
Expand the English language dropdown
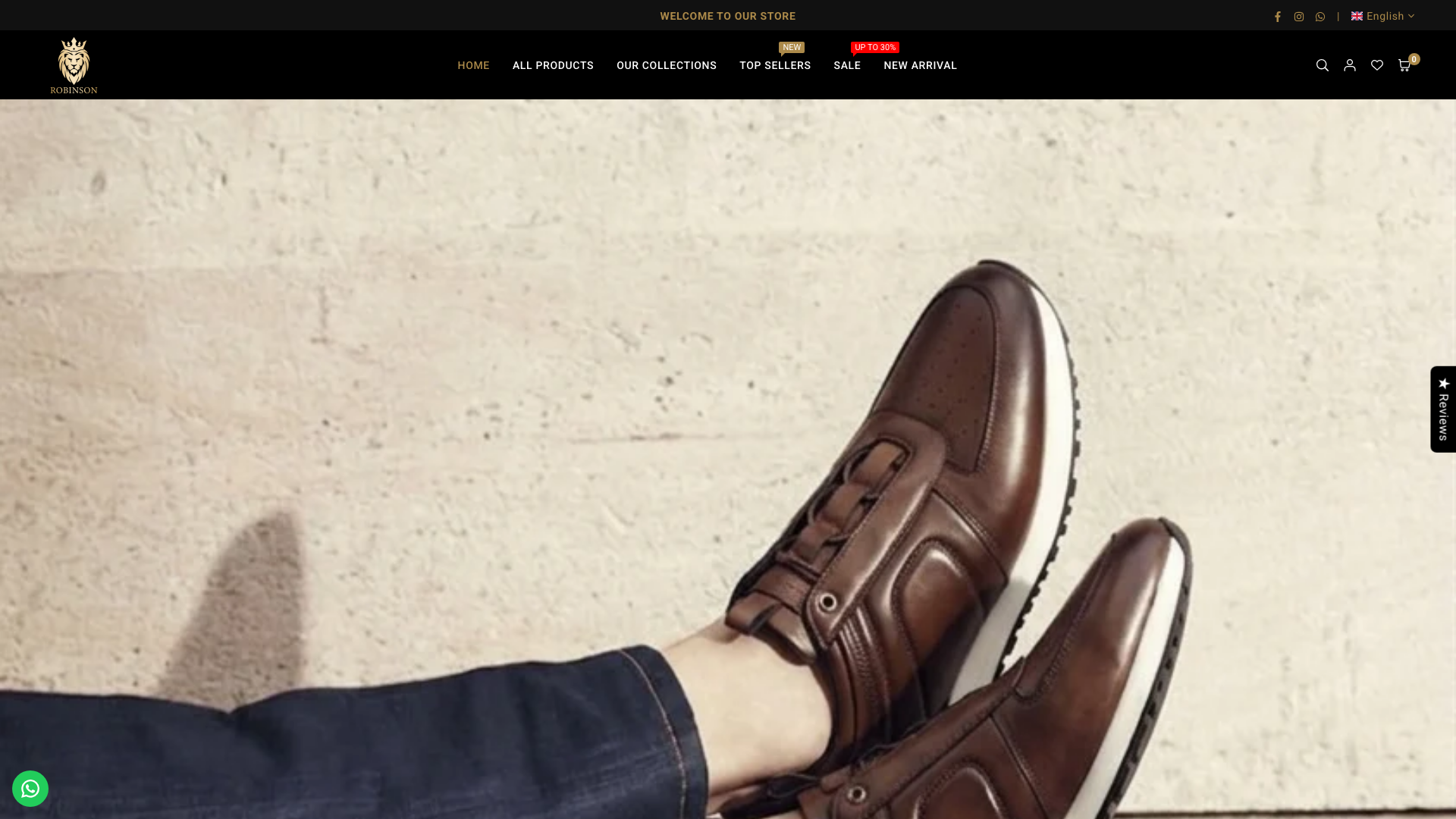(1382, 16)
